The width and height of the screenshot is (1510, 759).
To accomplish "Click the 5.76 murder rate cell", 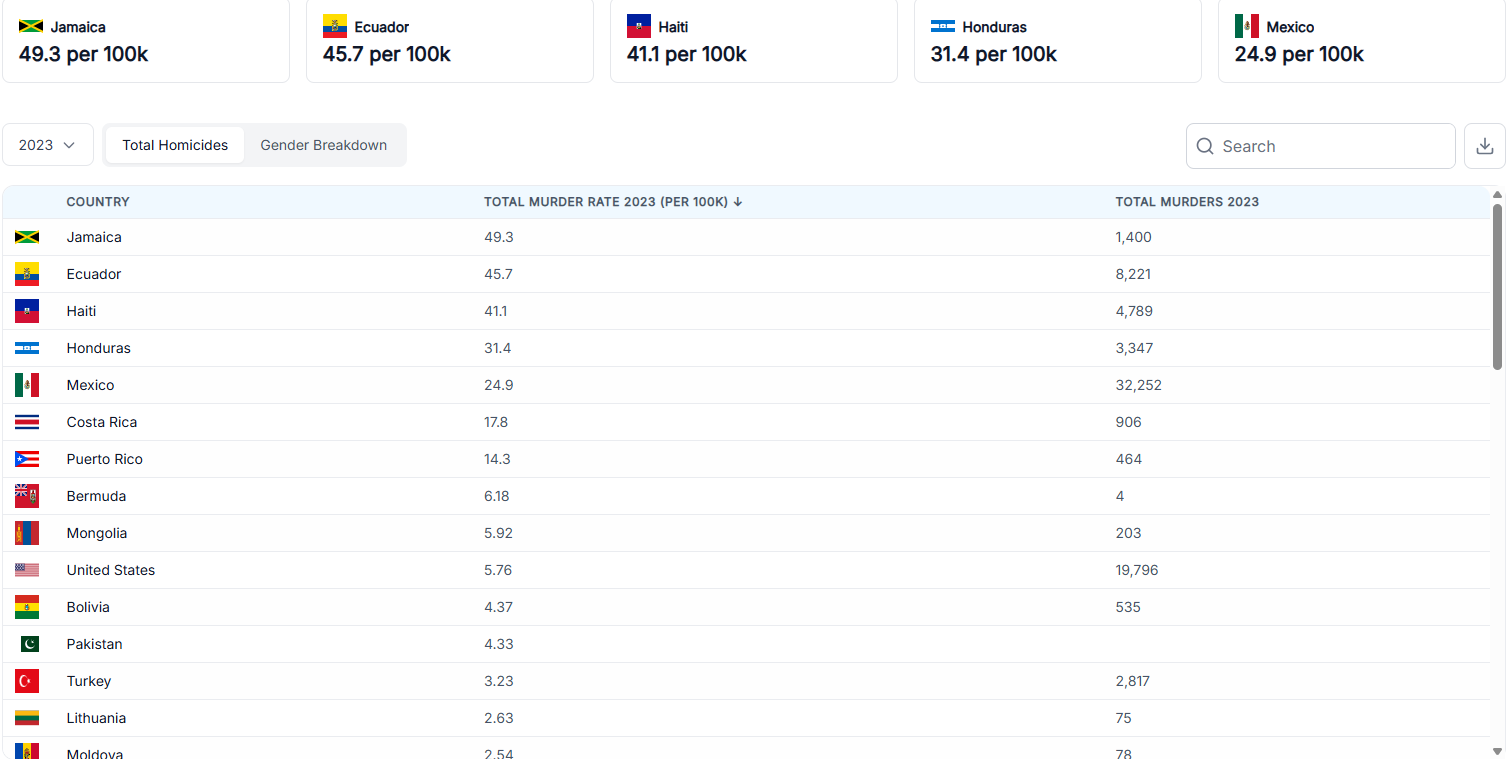I will pos(498,570).
